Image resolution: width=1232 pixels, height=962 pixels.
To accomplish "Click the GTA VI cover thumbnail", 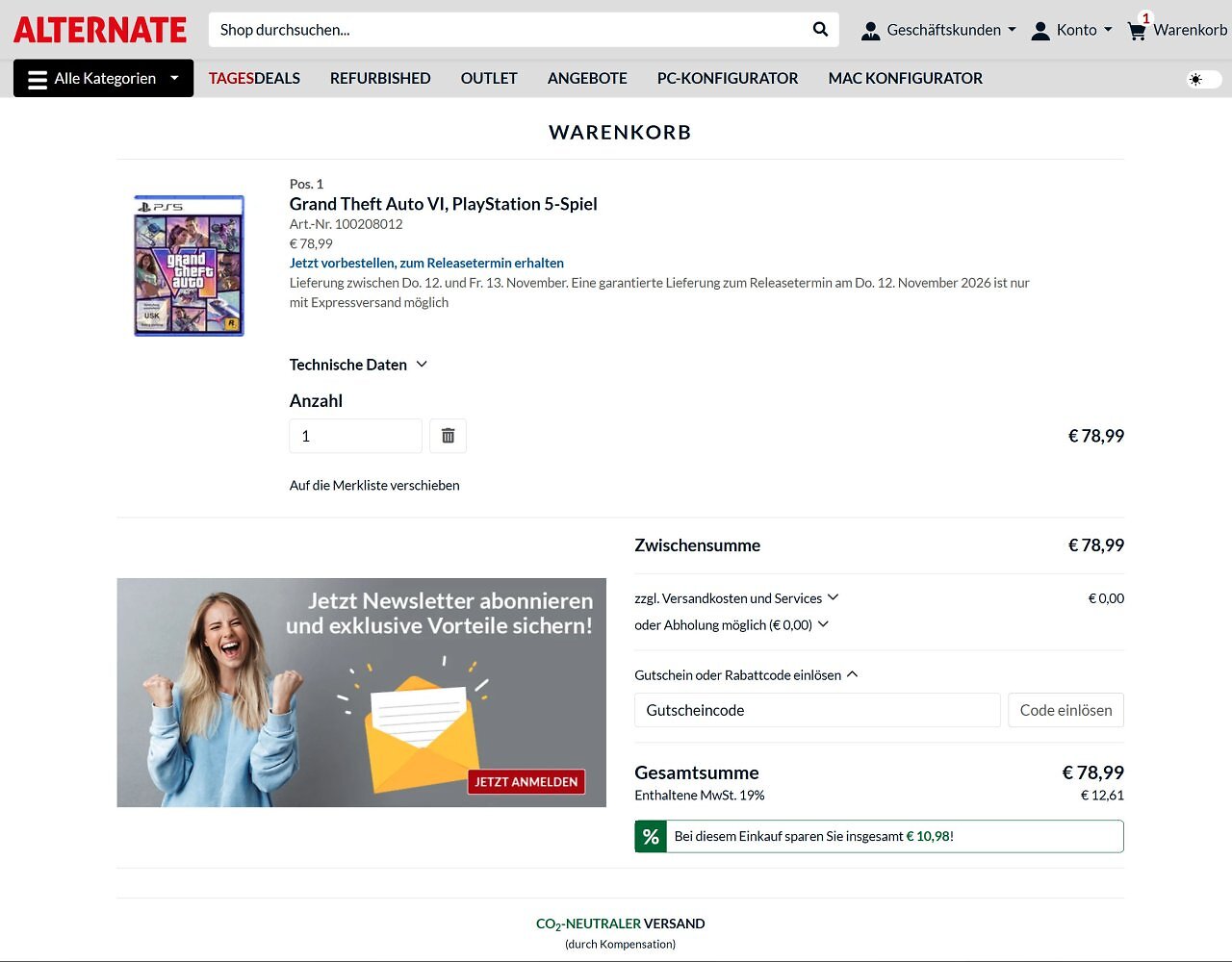I will pos(189,266).
